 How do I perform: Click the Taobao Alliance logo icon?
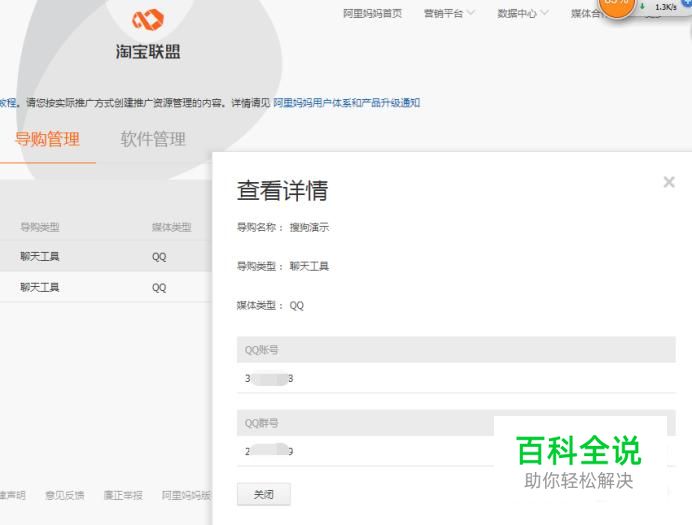(x=148, y=19)
